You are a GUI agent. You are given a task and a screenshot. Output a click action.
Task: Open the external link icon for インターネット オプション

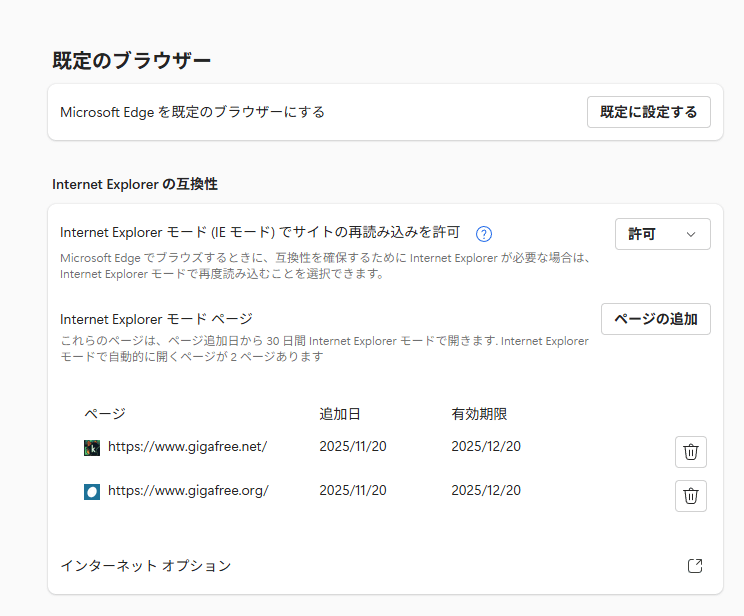pyautogui.click(x=695, y=566)
